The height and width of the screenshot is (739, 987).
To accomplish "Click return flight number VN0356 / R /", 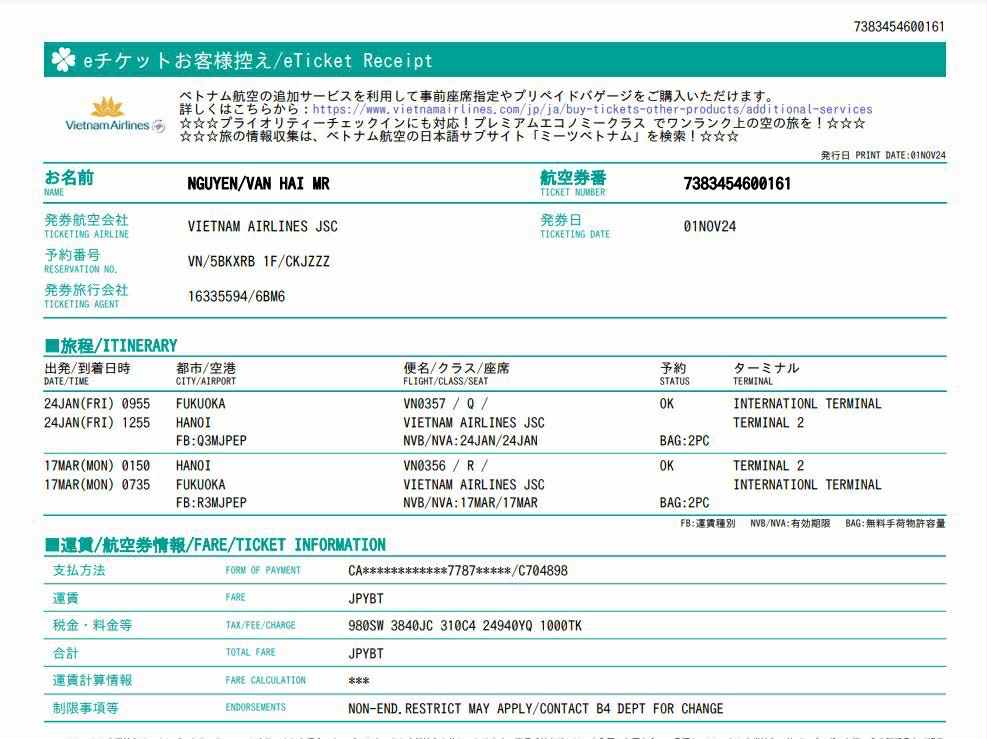I will (445, 466).
